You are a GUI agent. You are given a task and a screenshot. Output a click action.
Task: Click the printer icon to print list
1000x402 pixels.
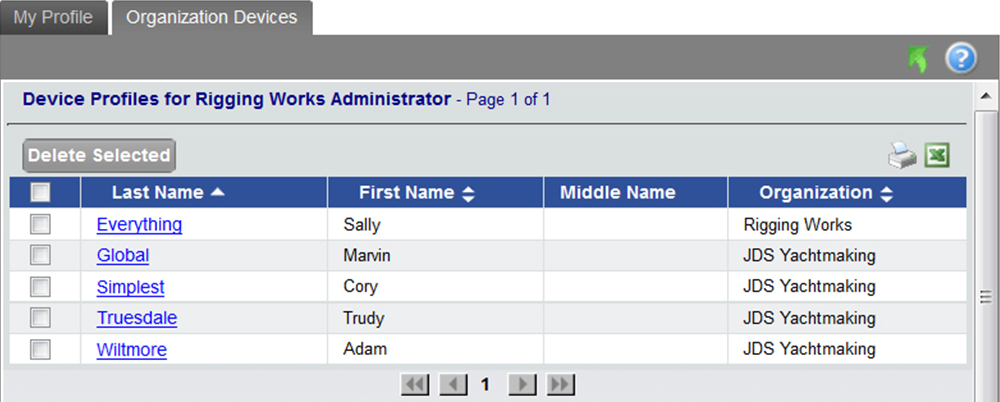click(902, 155)
